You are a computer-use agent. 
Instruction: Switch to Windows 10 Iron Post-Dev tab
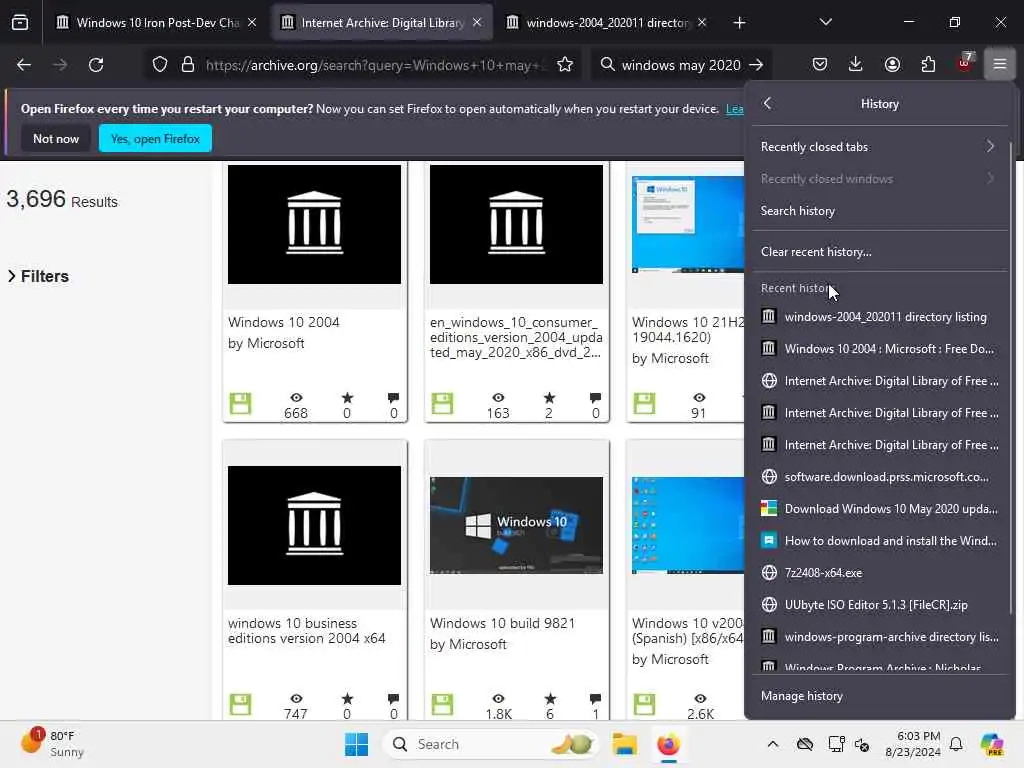click(x=157, y=23)
